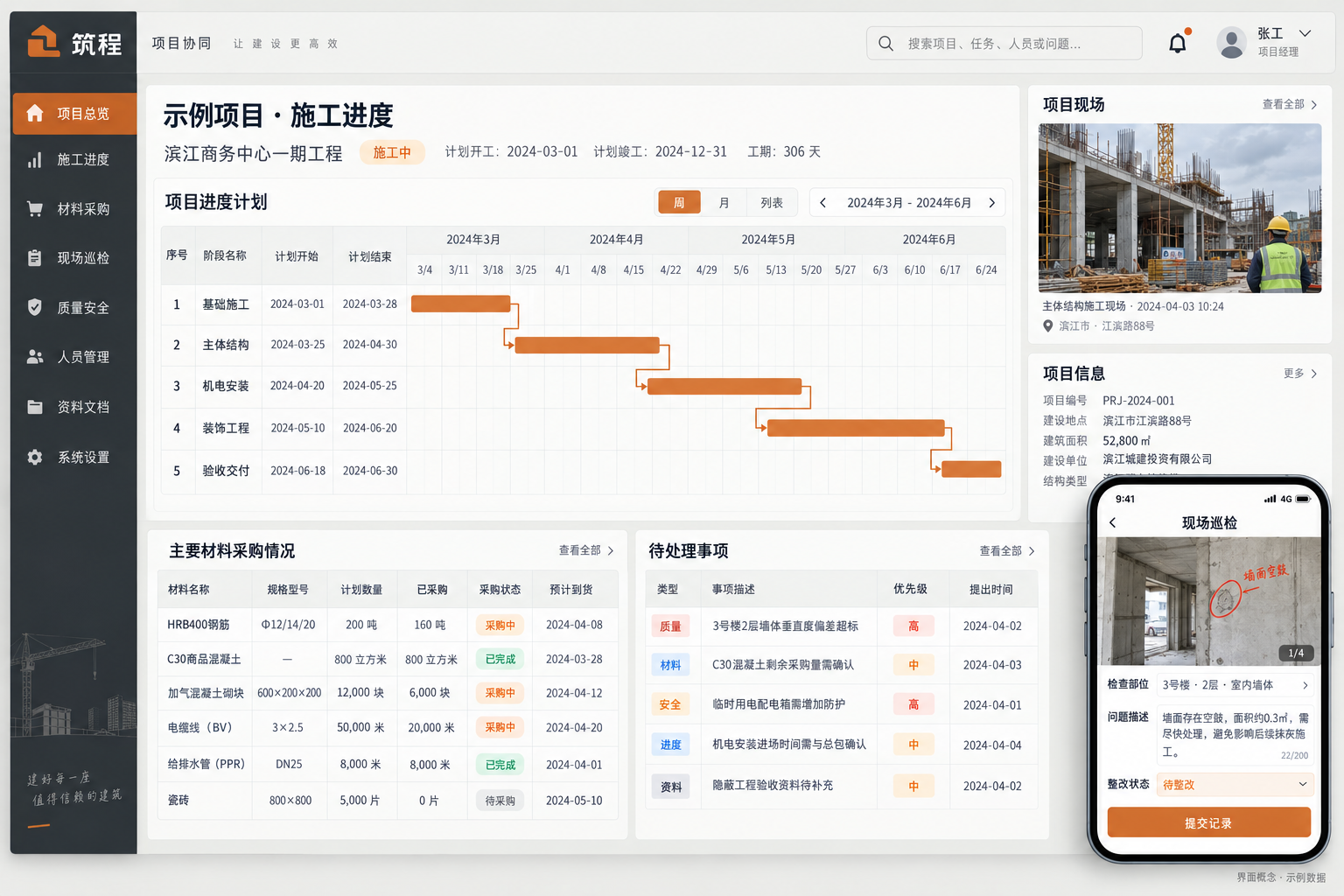1344x896 pixels.
Task: Open 人员管理 in the sidebar
Action: click(74, 357)
